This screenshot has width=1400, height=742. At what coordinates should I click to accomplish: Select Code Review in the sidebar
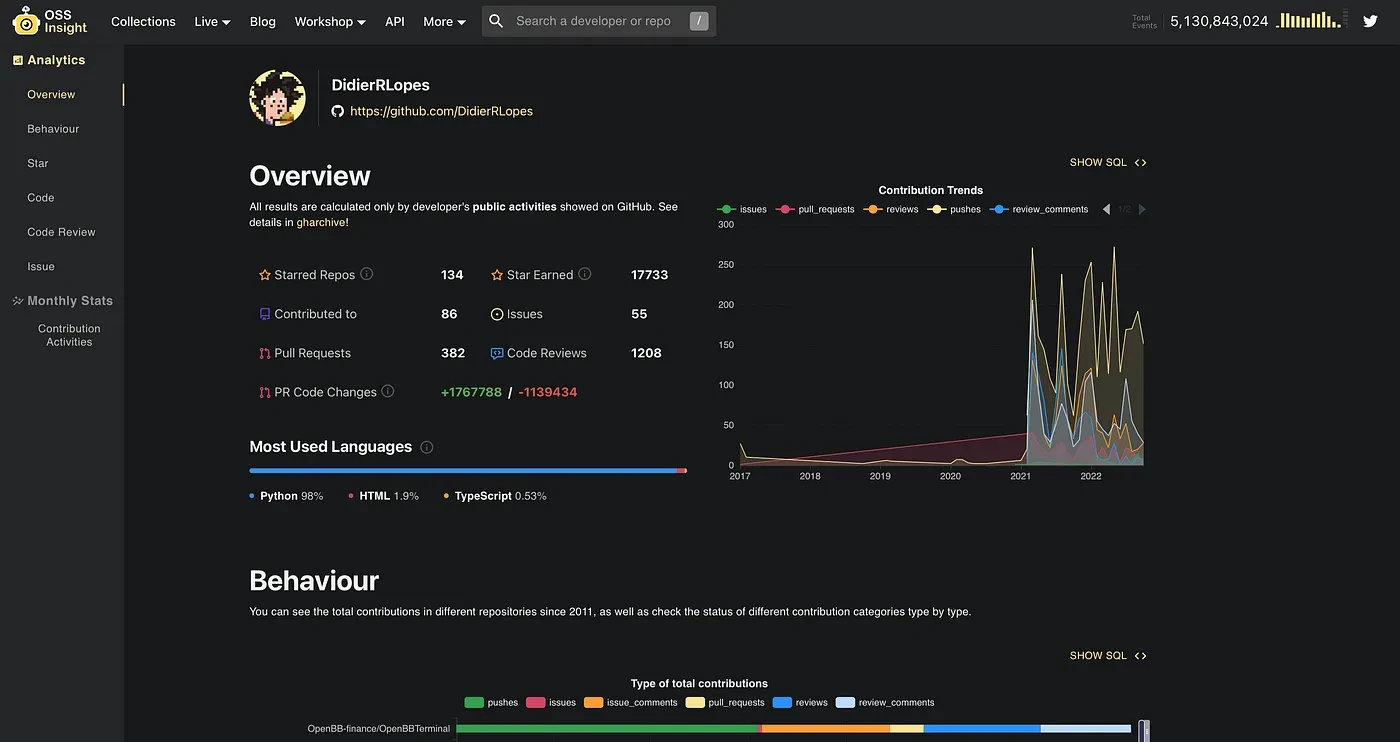(61, 232)
